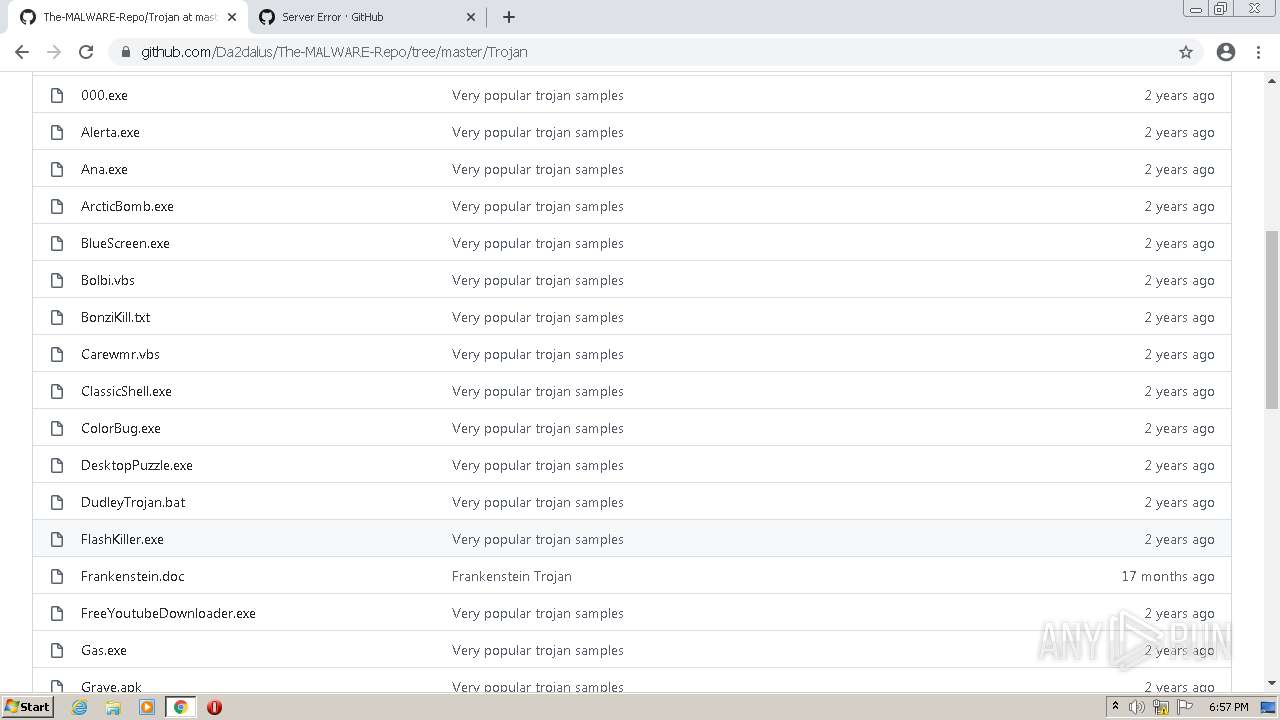Click the file icon beside ClassicShell.exe
Screen dimensions: 1280x720
(57, 391)
